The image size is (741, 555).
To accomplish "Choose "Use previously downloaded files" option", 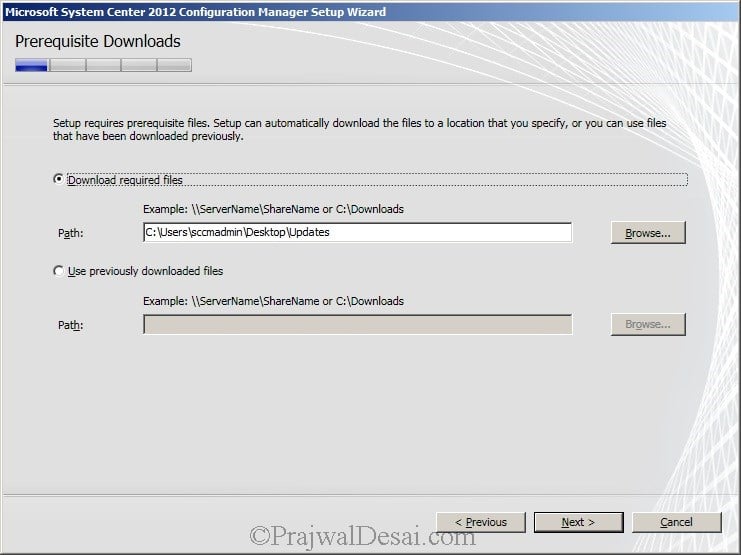I will coord(58,271).
